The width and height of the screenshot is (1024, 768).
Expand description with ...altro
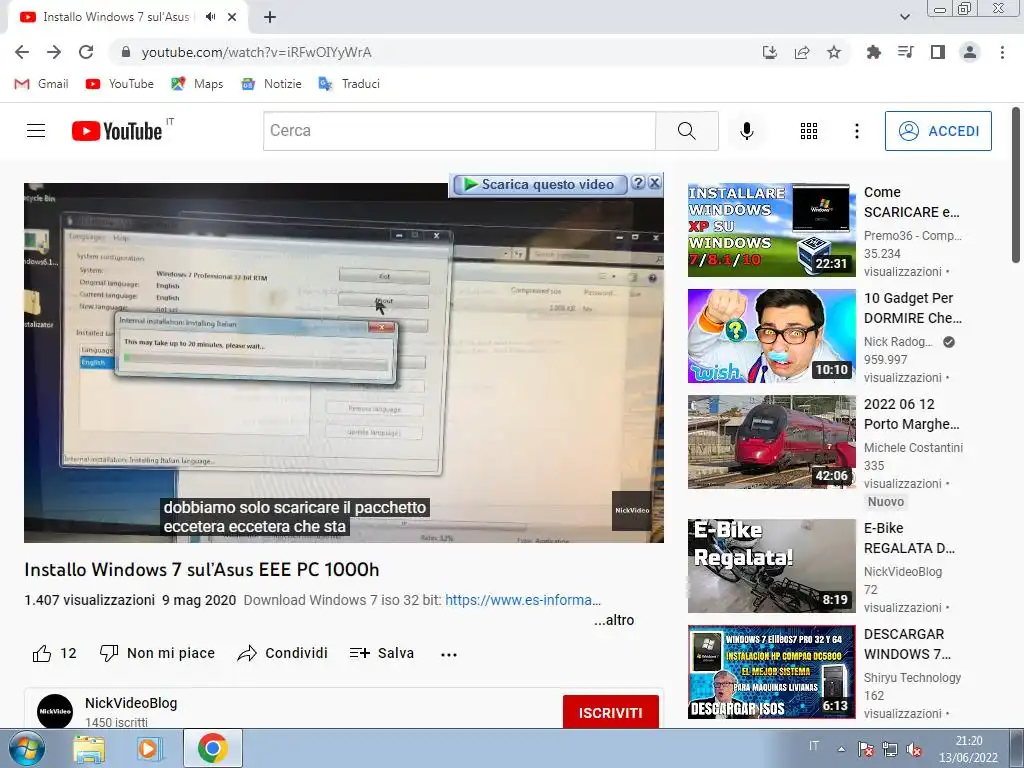click(614, 620)
